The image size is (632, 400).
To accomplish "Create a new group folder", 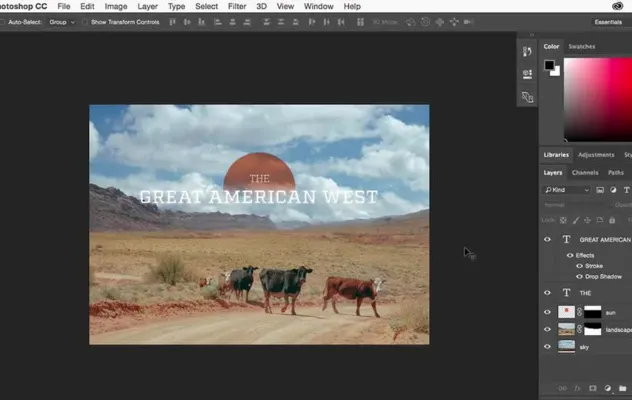I will point(623,388).
